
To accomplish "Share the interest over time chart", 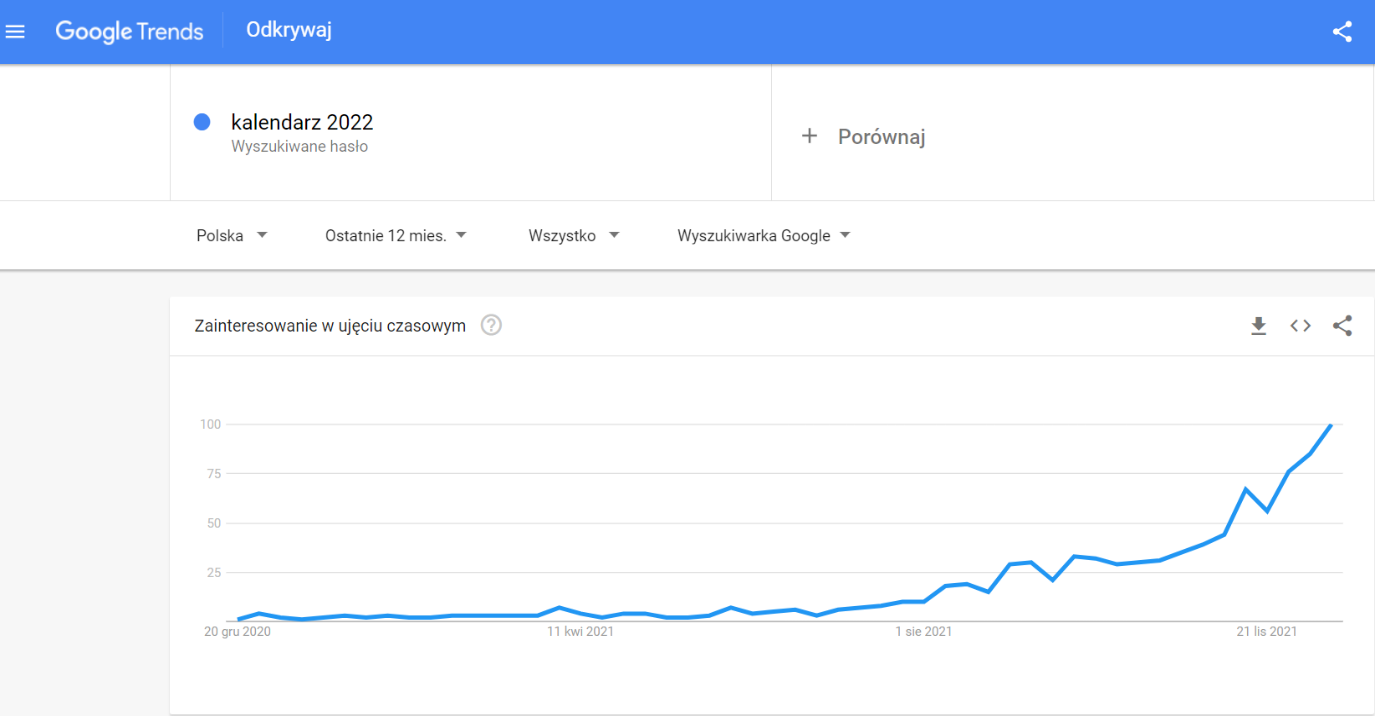I will (1342, 325).
